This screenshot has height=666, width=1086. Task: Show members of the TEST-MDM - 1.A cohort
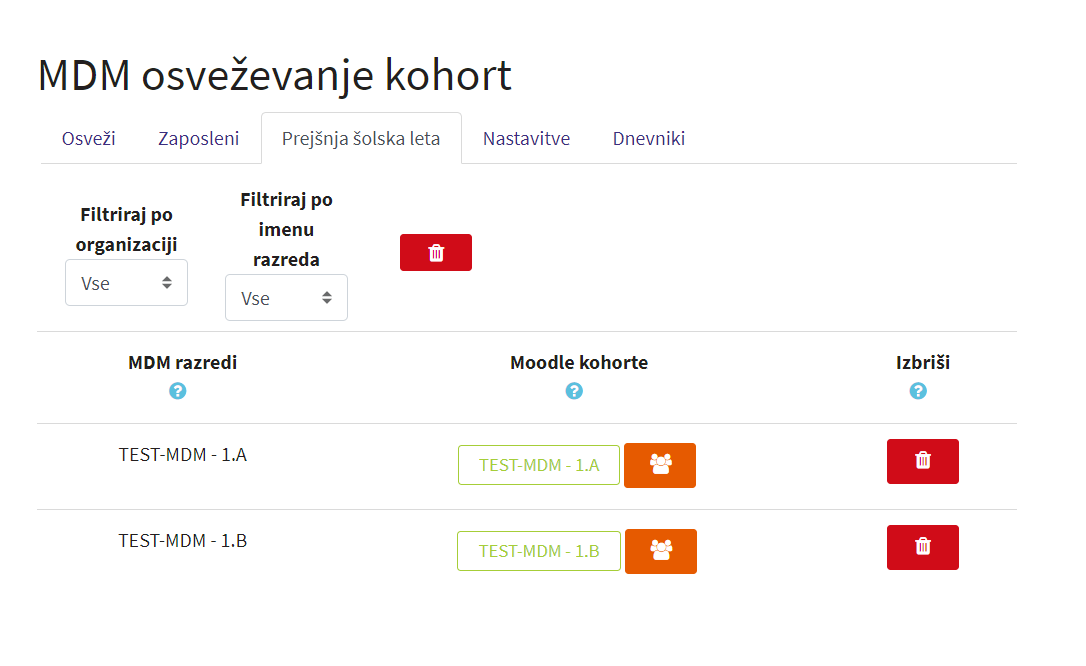[660, 465]
